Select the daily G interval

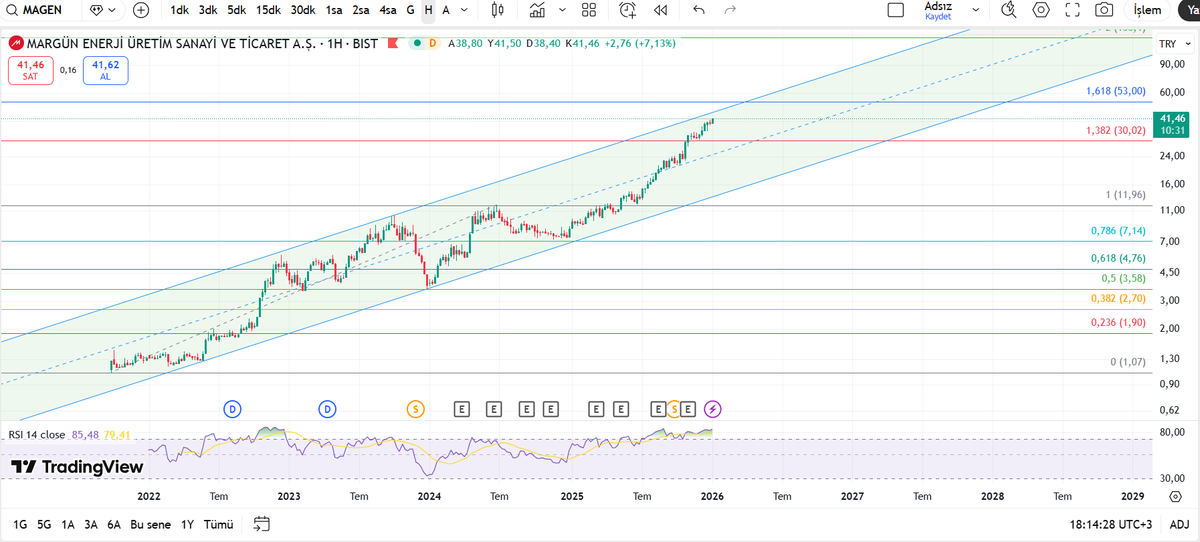[410, 10]
